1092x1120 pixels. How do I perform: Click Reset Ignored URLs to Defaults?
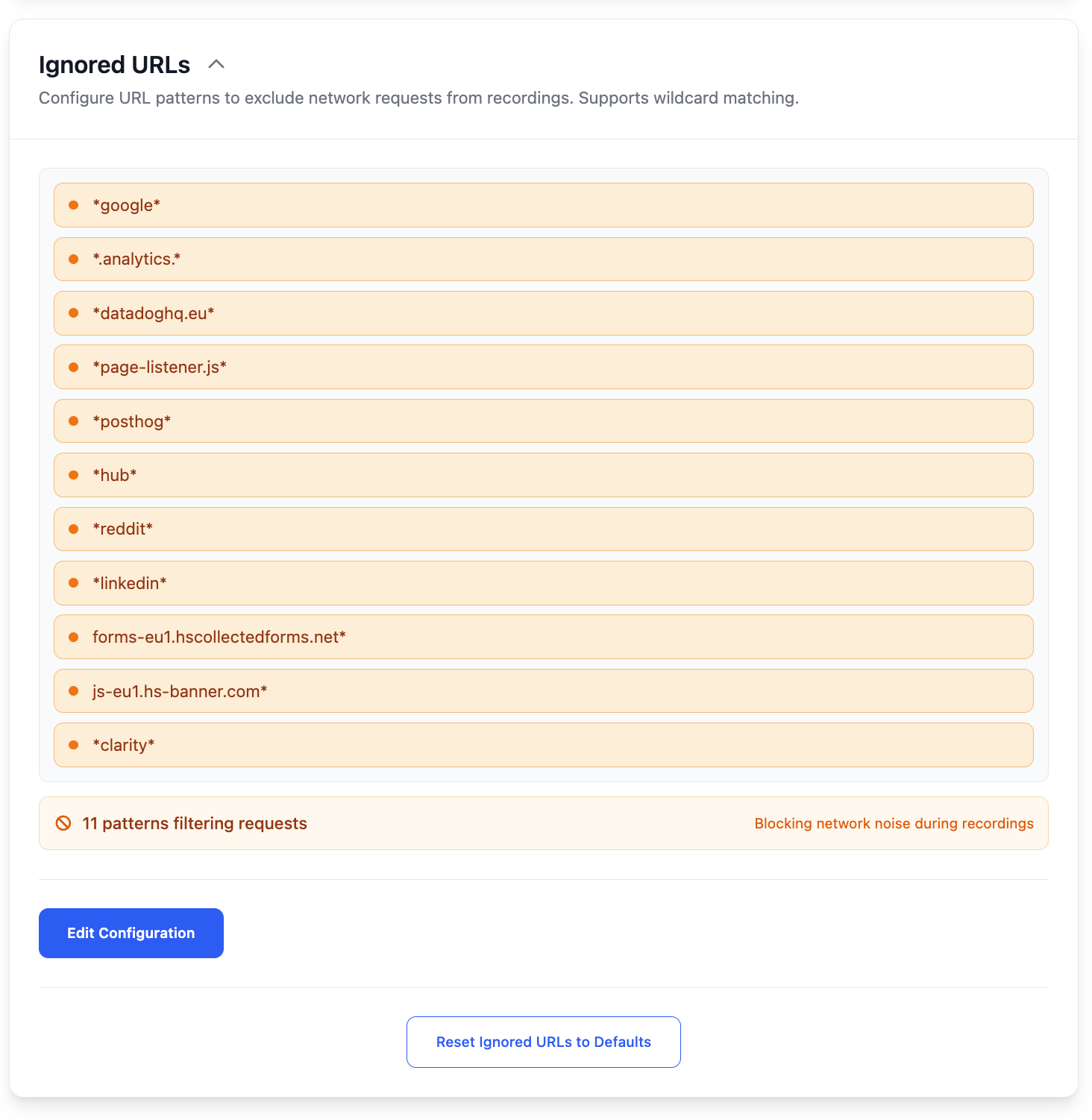click(543, 1042)
